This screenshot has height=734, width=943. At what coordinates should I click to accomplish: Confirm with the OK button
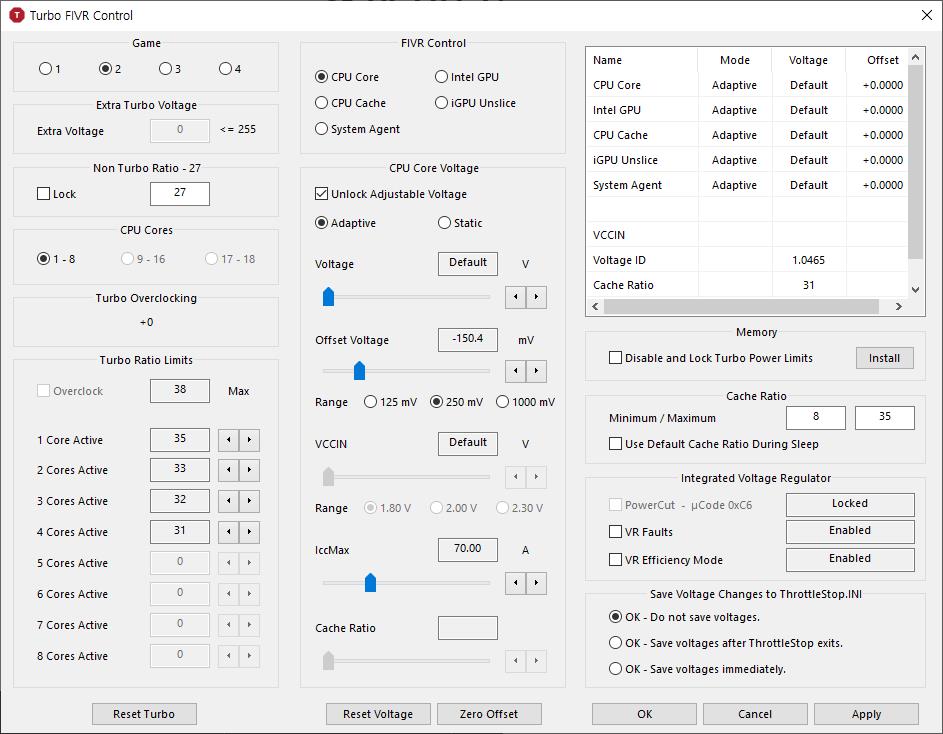pyautogui.click(x=644, y=714)
